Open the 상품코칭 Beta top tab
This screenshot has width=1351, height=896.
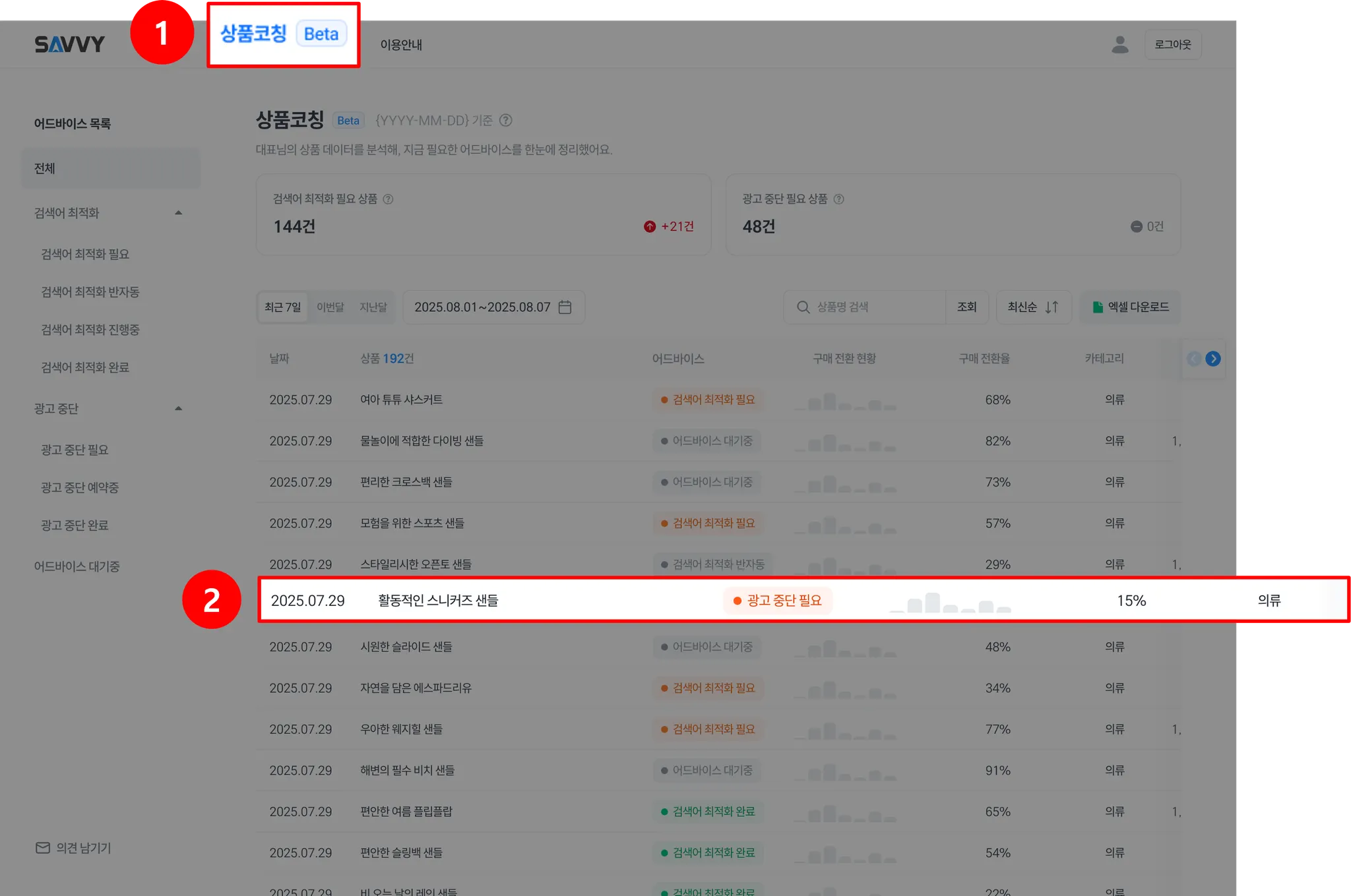pos(283,34)
